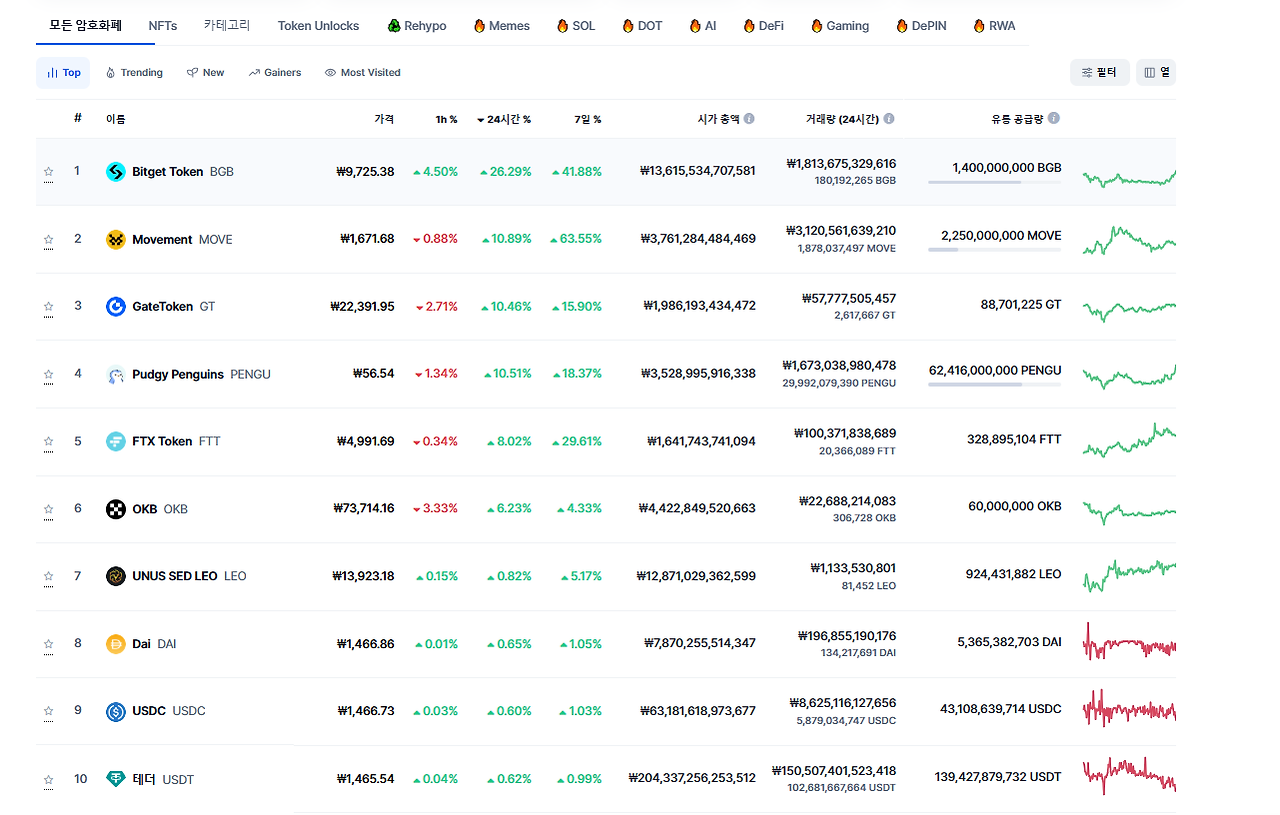Select the Top view button
1280x815 pixels.
pyautogui.click(x=63, y=72)
